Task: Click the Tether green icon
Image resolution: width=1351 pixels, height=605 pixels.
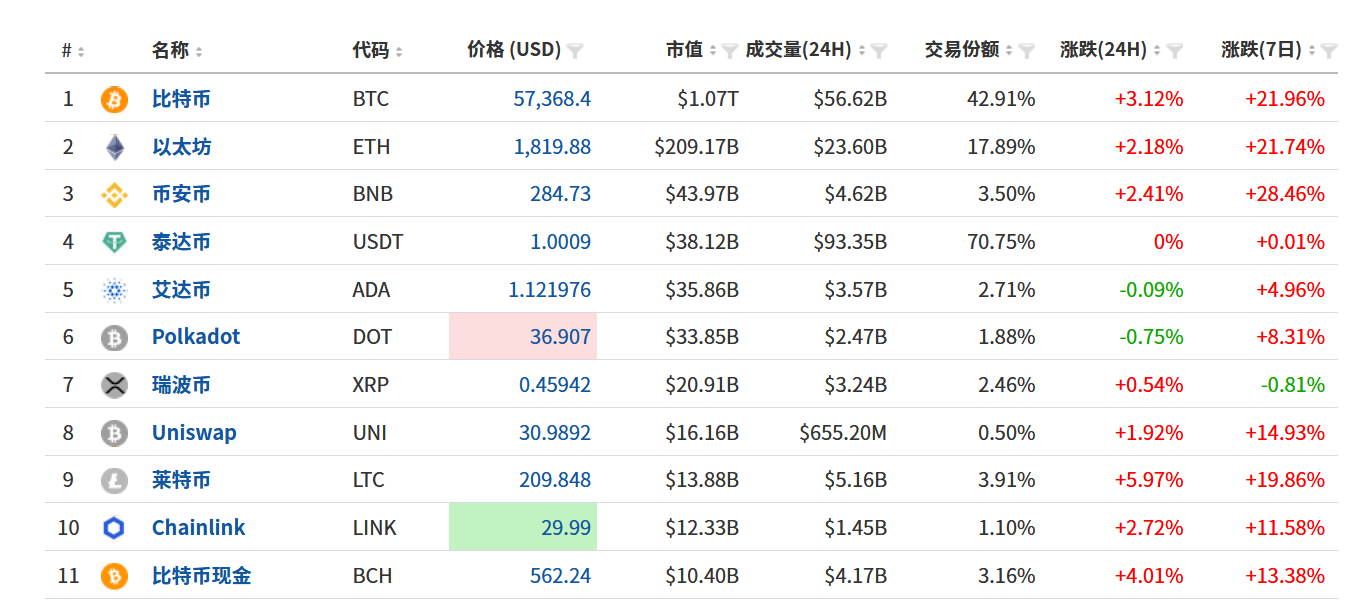Action: pyautogui.click(x=114, y=242)
